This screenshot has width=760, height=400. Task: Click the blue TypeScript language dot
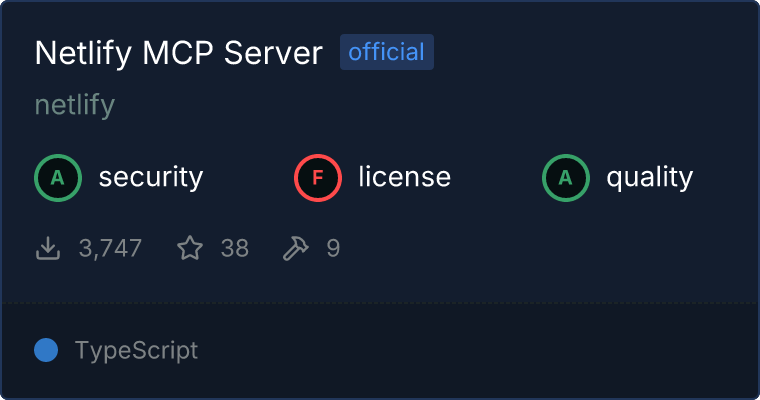tap(46, 350)
